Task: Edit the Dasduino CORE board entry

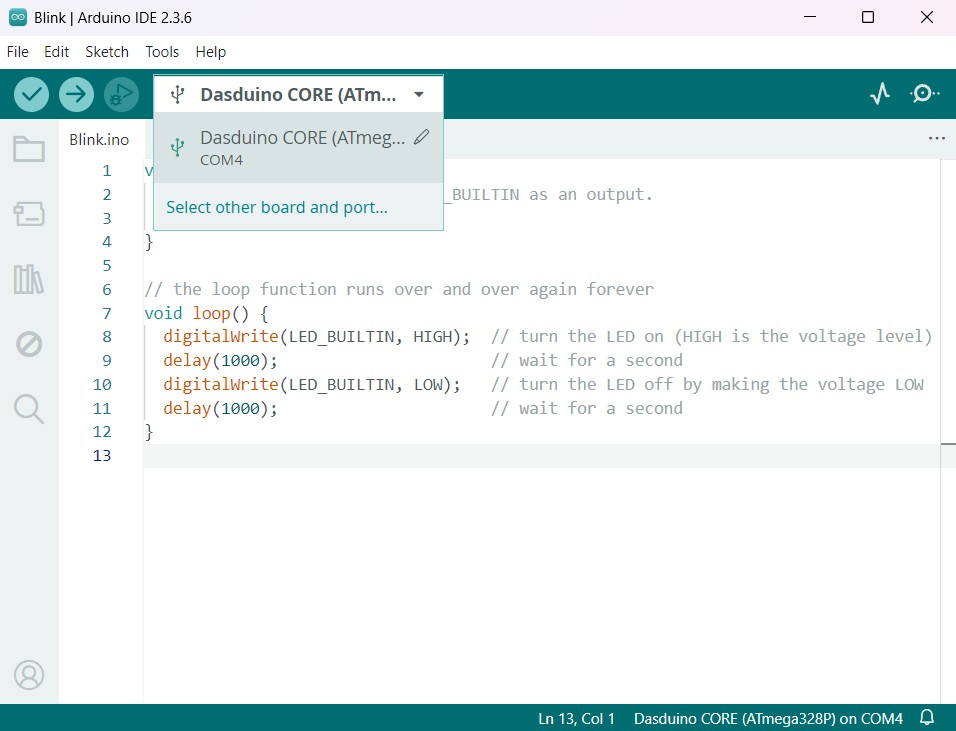Action: pyautogui.click(x=421, y=138)
